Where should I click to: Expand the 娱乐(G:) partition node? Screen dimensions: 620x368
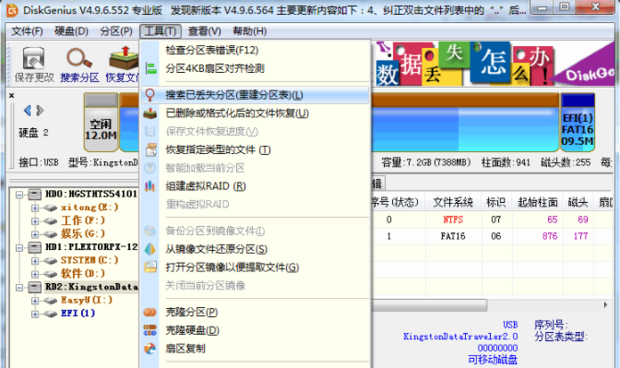tap(35, 234)
